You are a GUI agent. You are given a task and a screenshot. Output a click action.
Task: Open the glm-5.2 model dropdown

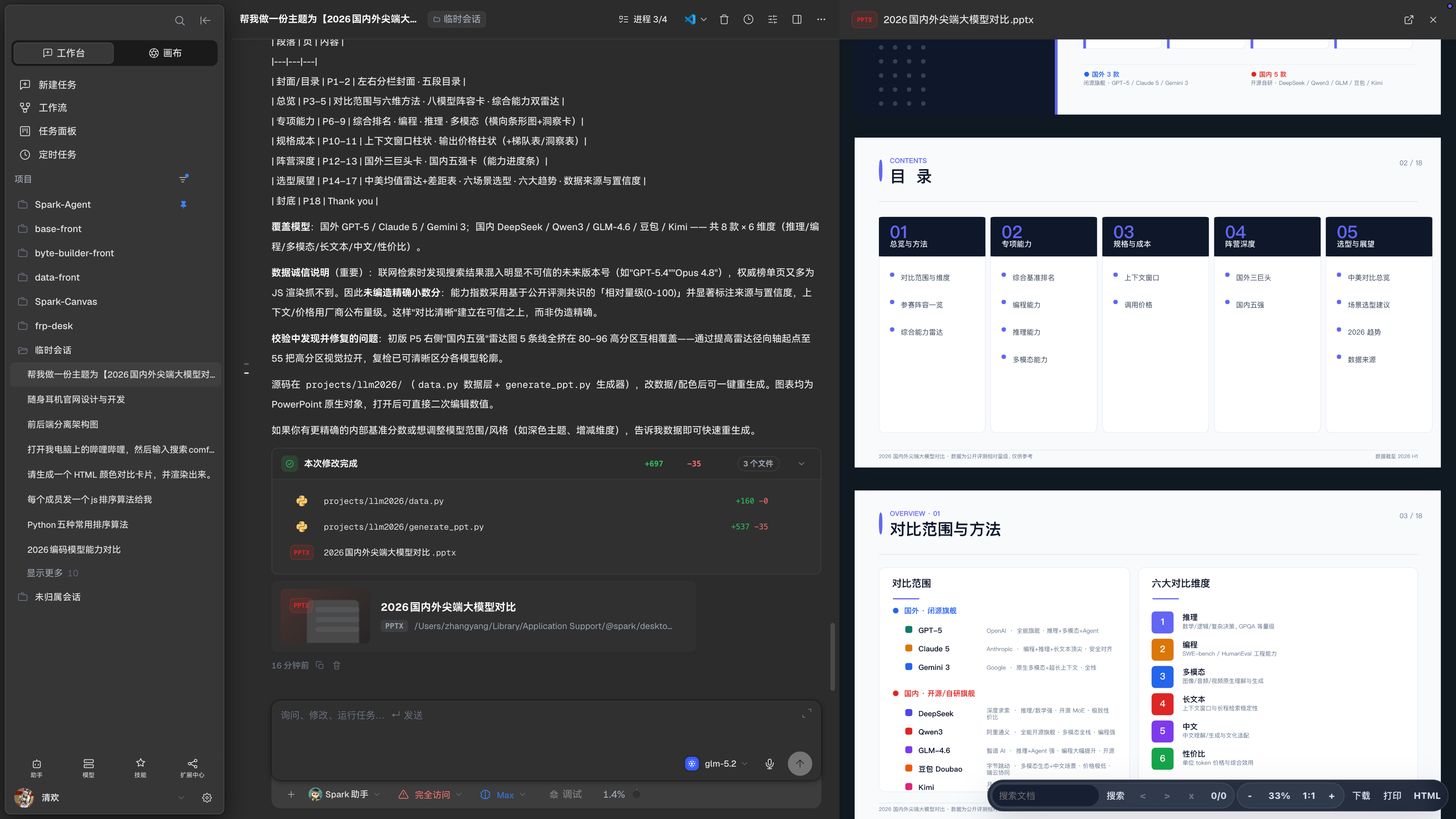tap(716, 764)
